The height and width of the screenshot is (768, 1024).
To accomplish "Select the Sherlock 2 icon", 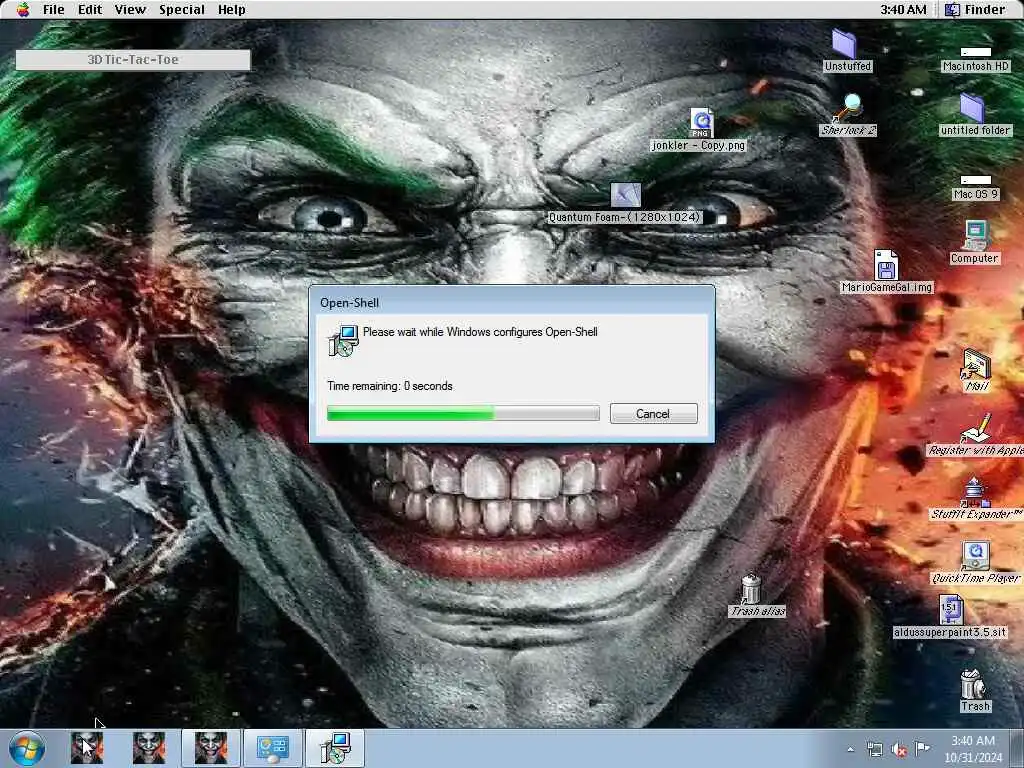I will pyautogui.click(x=848, y=107).
